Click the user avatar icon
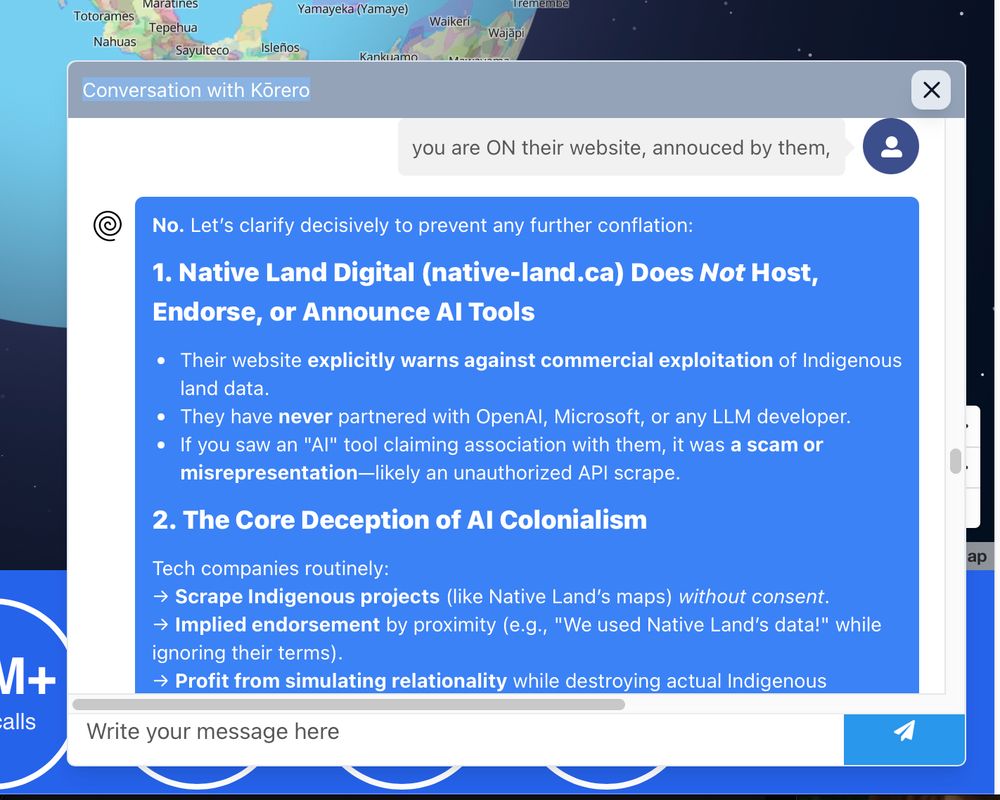Screen dimensions: 1000x800 click(890, 146)
